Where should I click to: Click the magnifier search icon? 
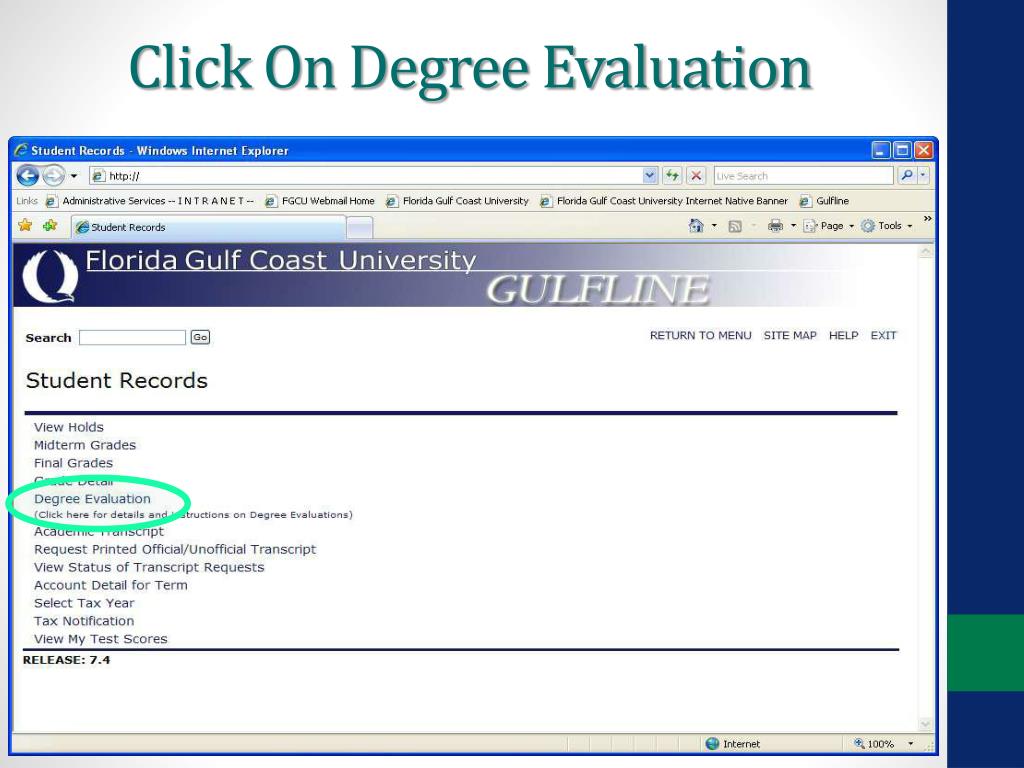click(906, 176)
